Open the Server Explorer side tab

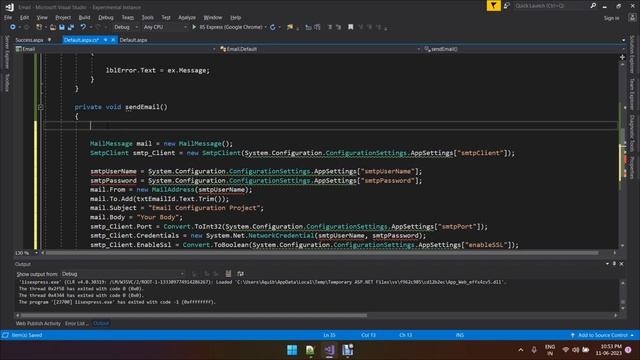click(x=7, y=52)
